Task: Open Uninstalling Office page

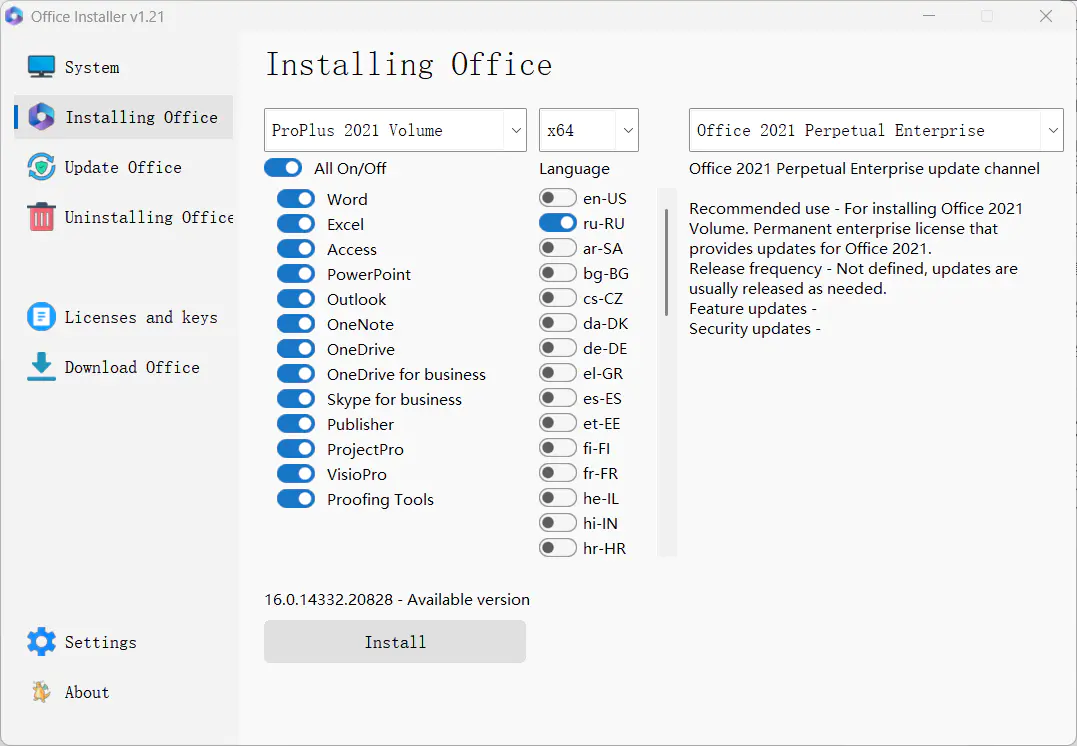Action: [124, 217]
